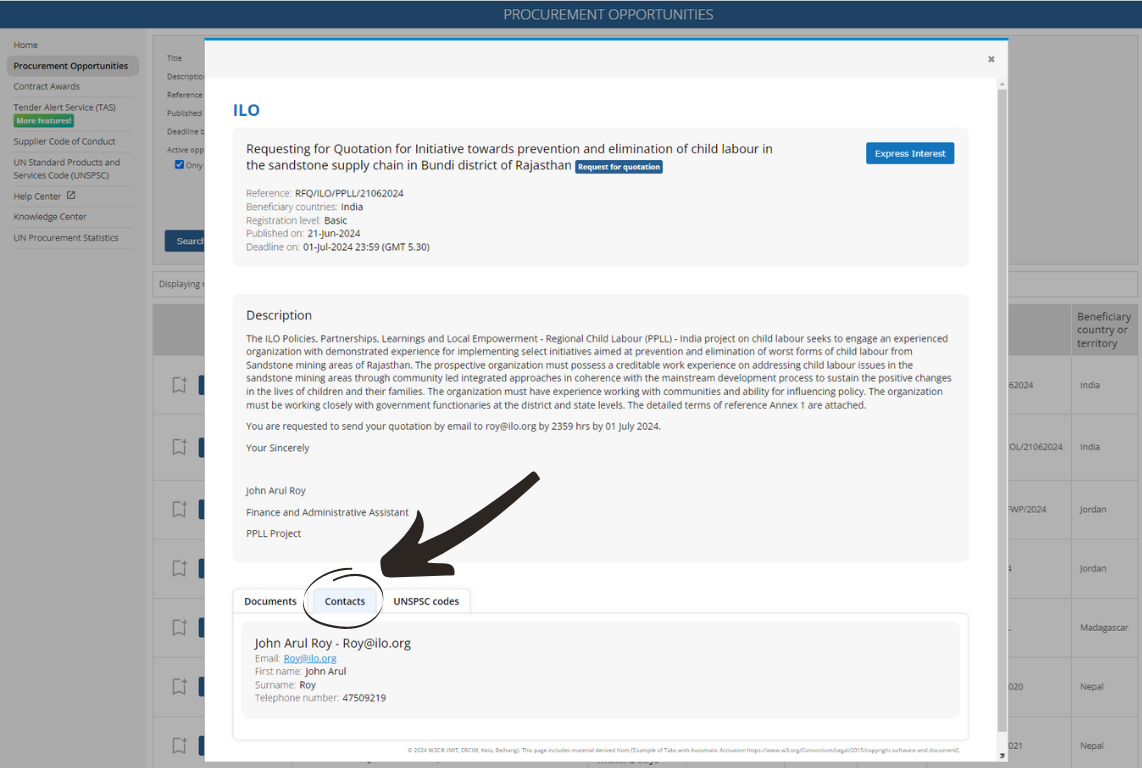
Task: Click Finance and Administrative Assistant text
Action: point(327,513)
